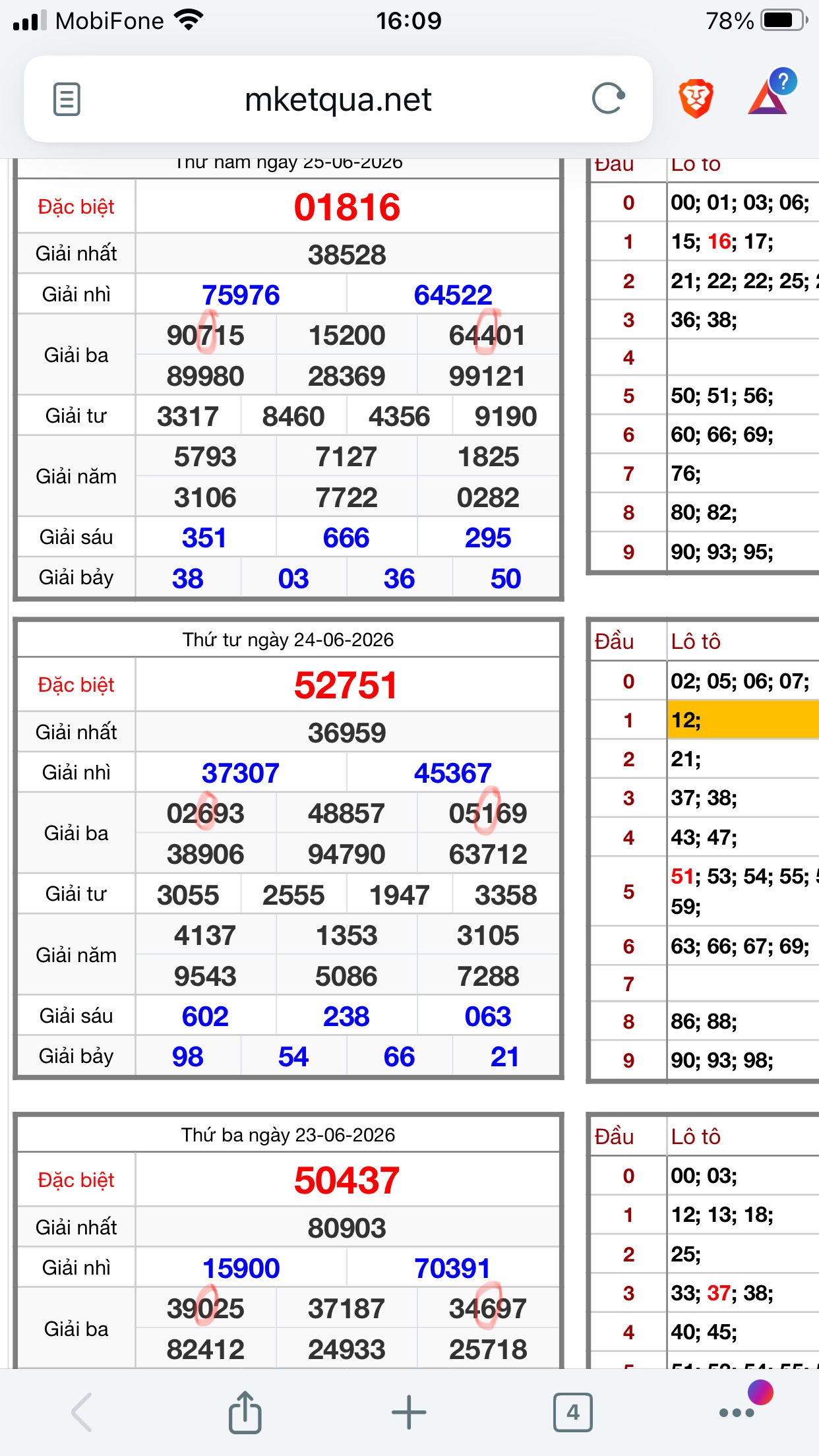819x1456 pixels.
Task: Select third prize number 28369
Action: click(347, 376)
